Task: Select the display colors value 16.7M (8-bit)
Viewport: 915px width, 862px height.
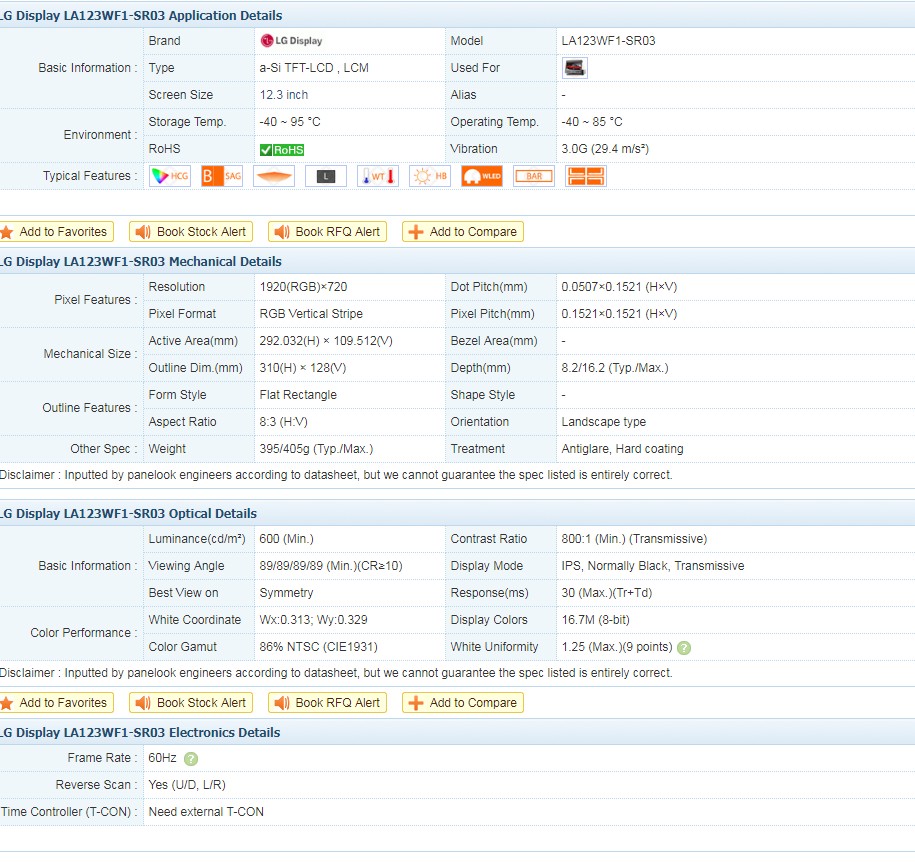Action: [x=596, y=620]
